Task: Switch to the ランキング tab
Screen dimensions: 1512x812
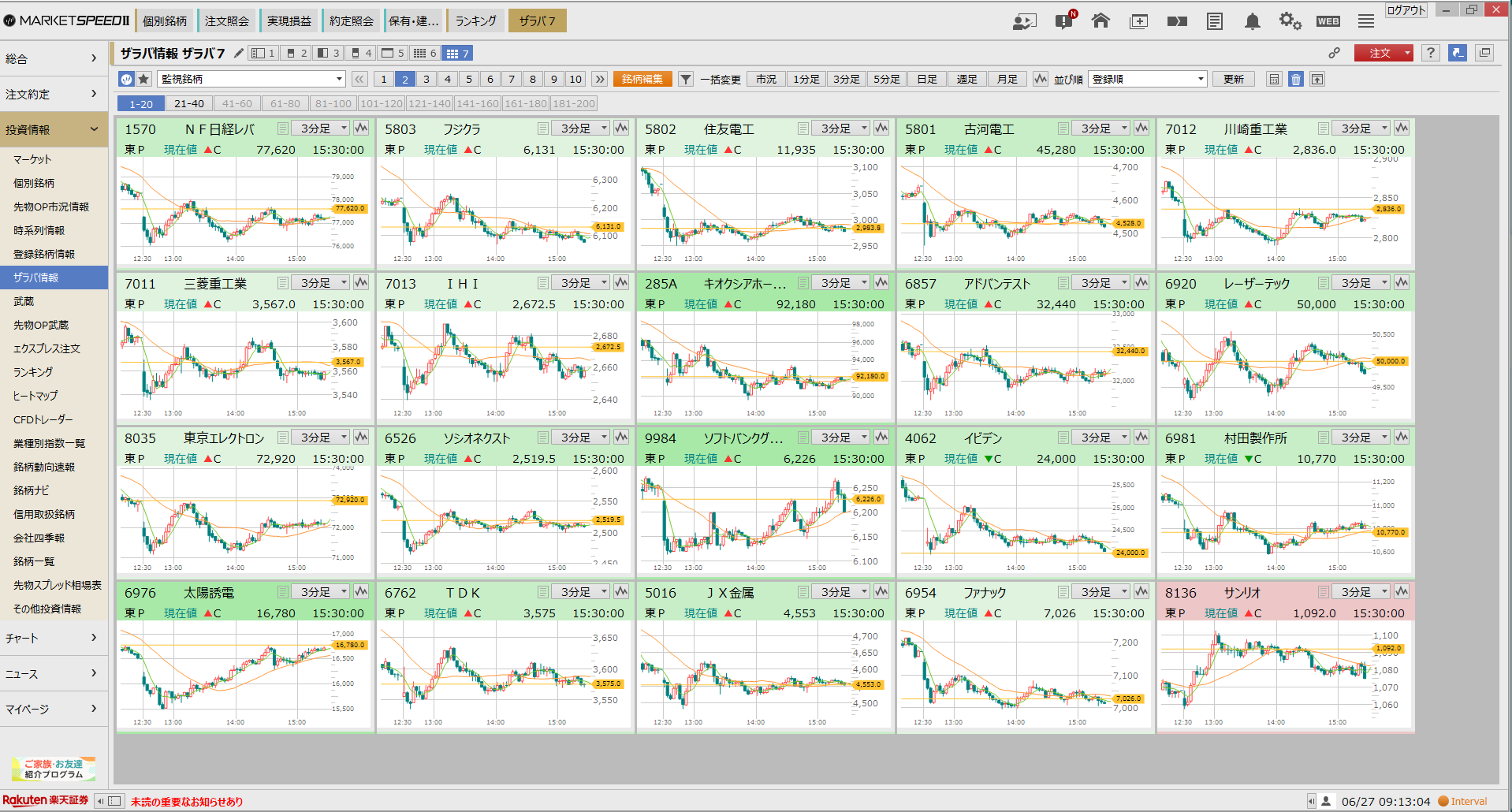Action: (x=475, y=21)
